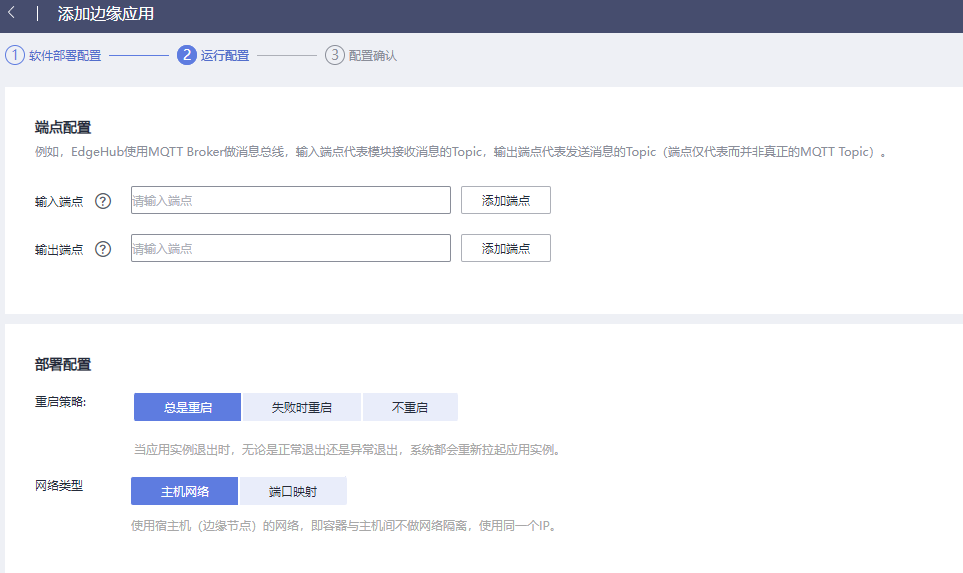Select 不重启 restart policy

[410, 407]
